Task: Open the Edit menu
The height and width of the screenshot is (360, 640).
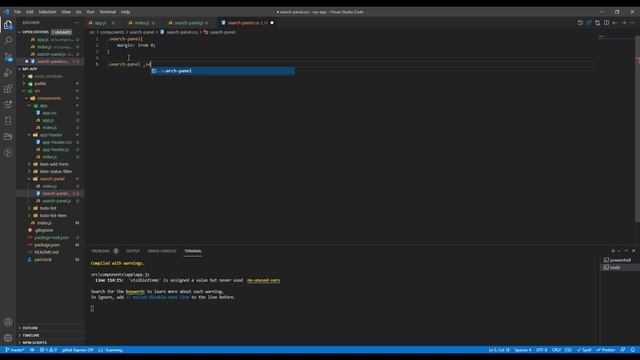Action: coord(29,12)
